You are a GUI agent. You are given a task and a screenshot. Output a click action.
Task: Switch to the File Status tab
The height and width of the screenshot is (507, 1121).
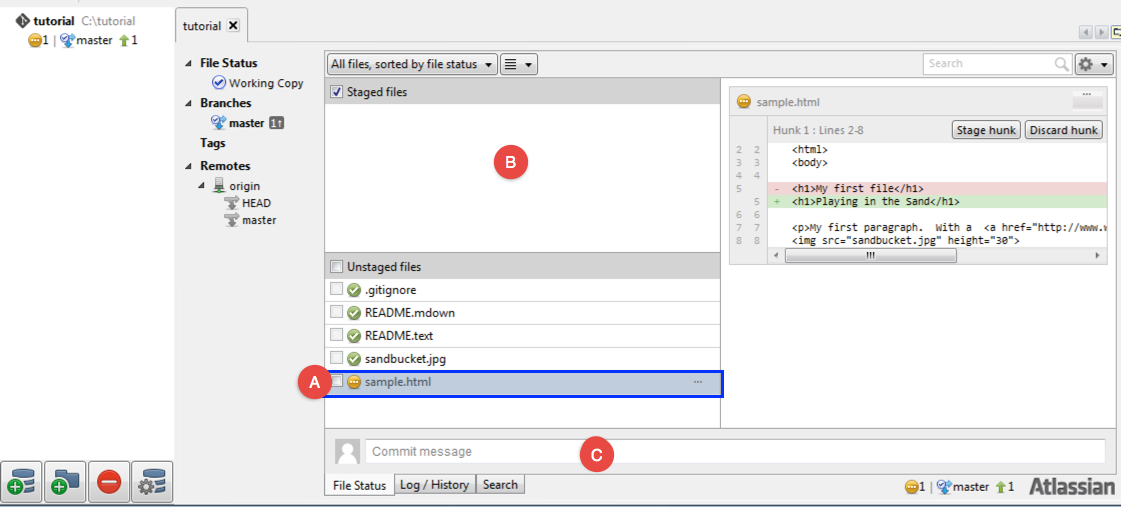pyautogui.click(x=360, y=485)
